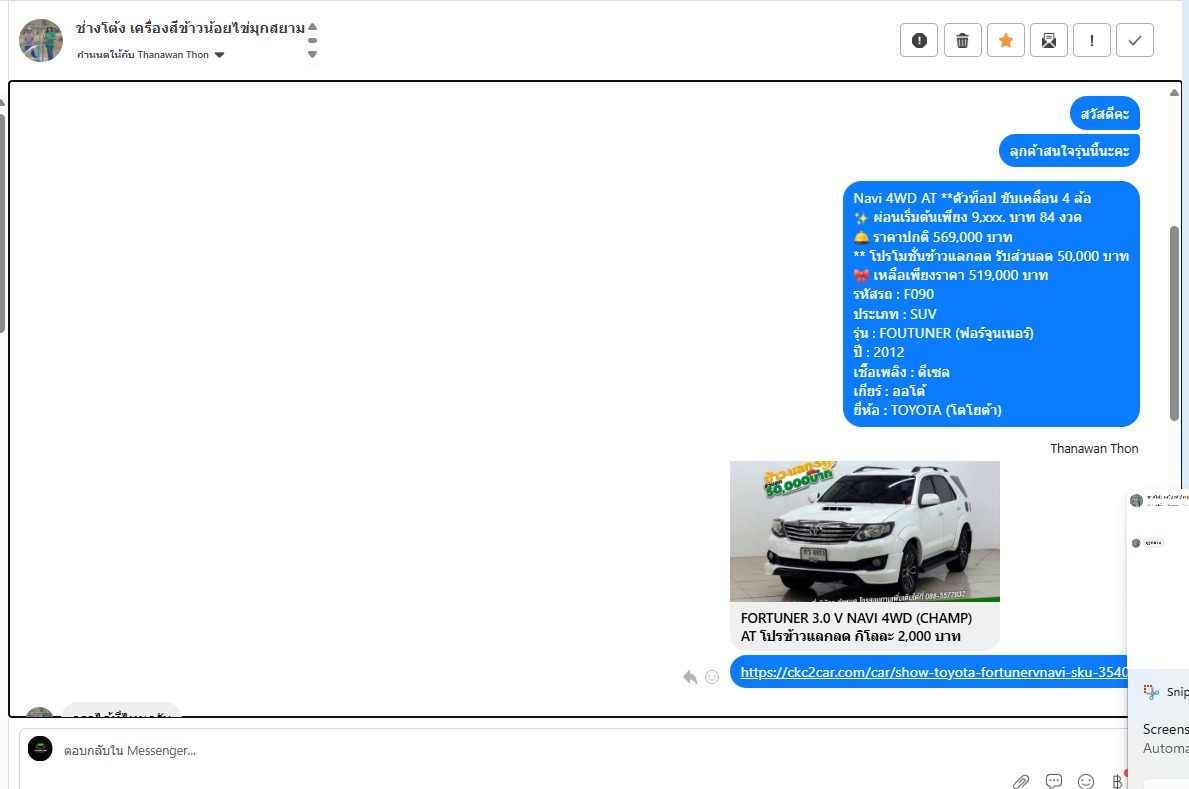Open the contact's profile picture in the header
Screen dimensions: 1189x789
[41, 40]
